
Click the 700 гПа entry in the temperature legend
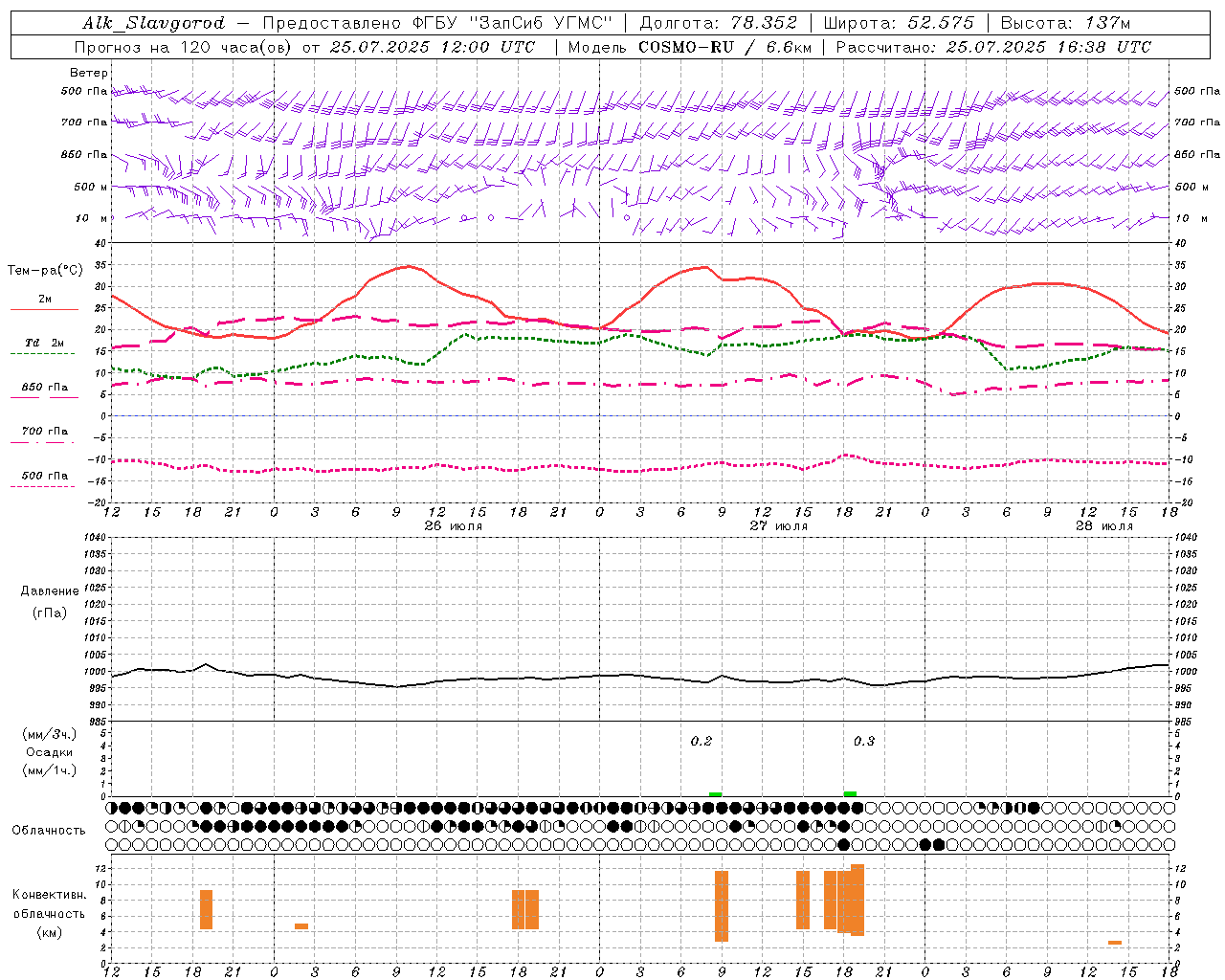click(x=45, y=432)
